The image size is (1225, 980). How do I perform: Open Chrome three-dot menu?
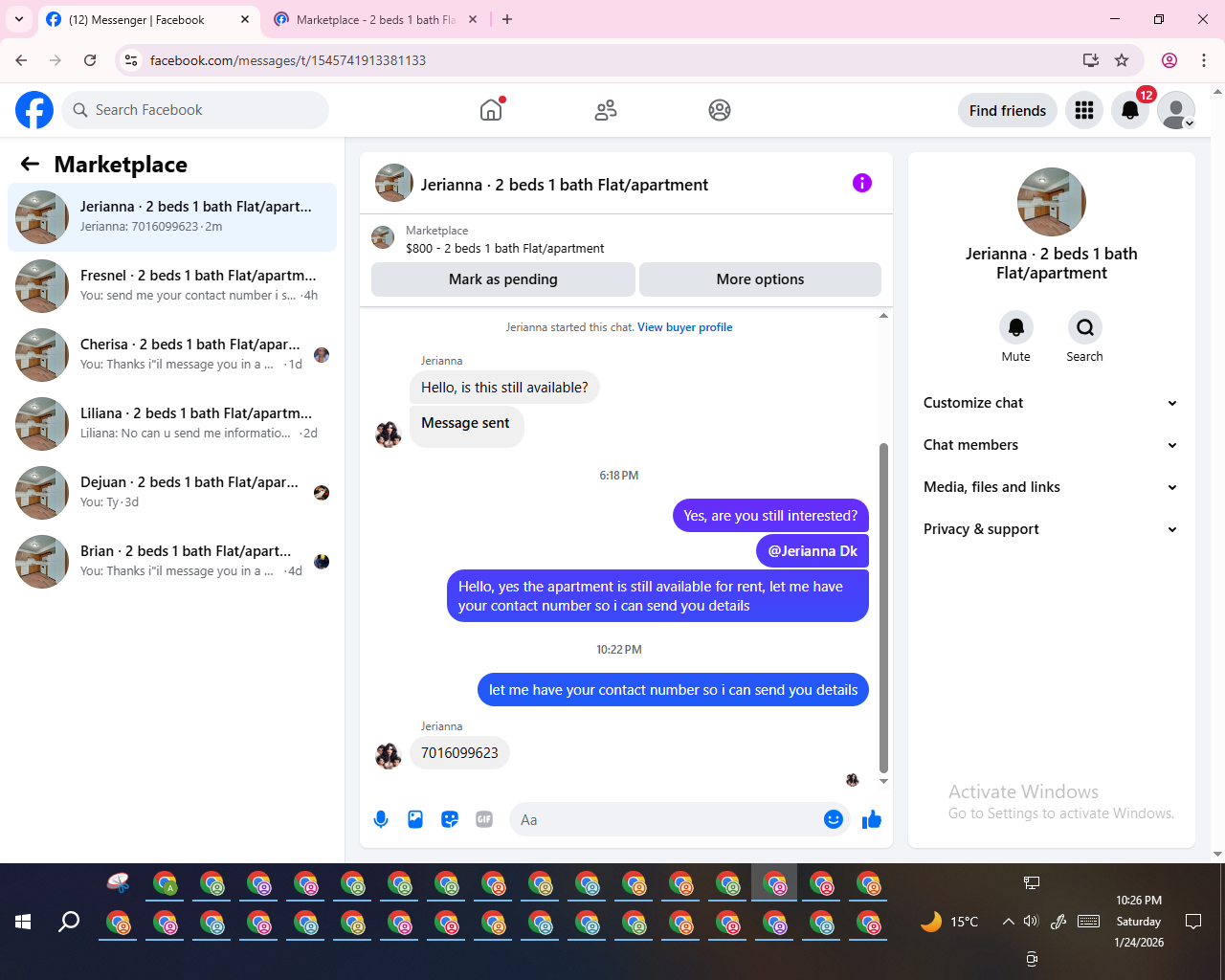coord(1204,60)
